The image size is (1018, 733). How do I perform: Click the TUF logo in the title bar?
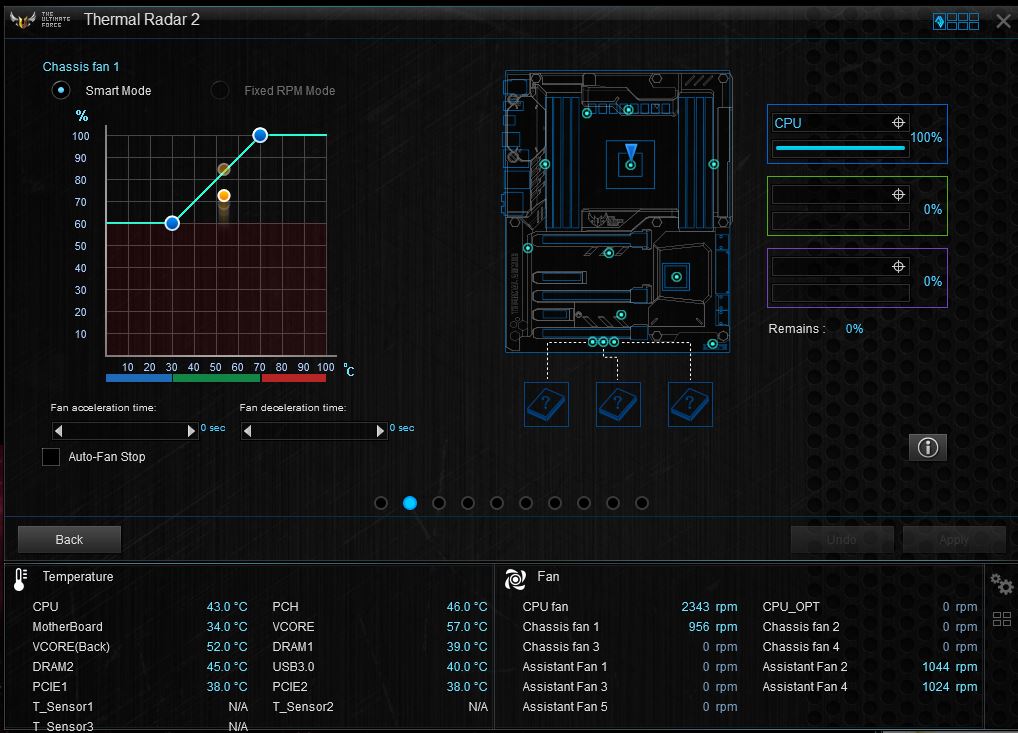(23, 20)
